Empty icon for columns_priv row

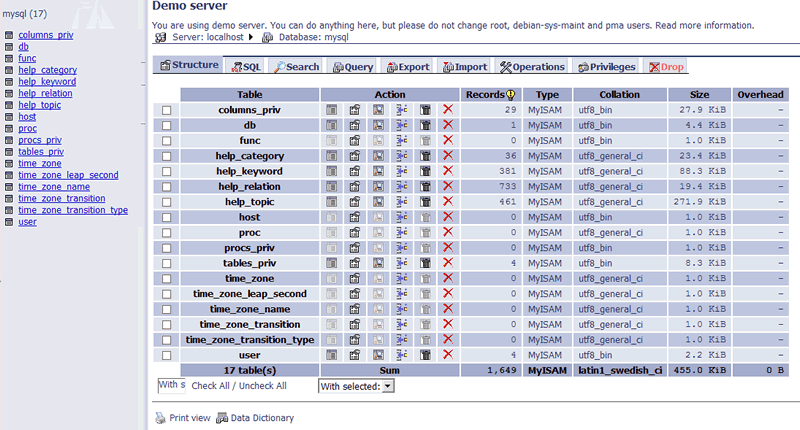[x=425, y=110]
